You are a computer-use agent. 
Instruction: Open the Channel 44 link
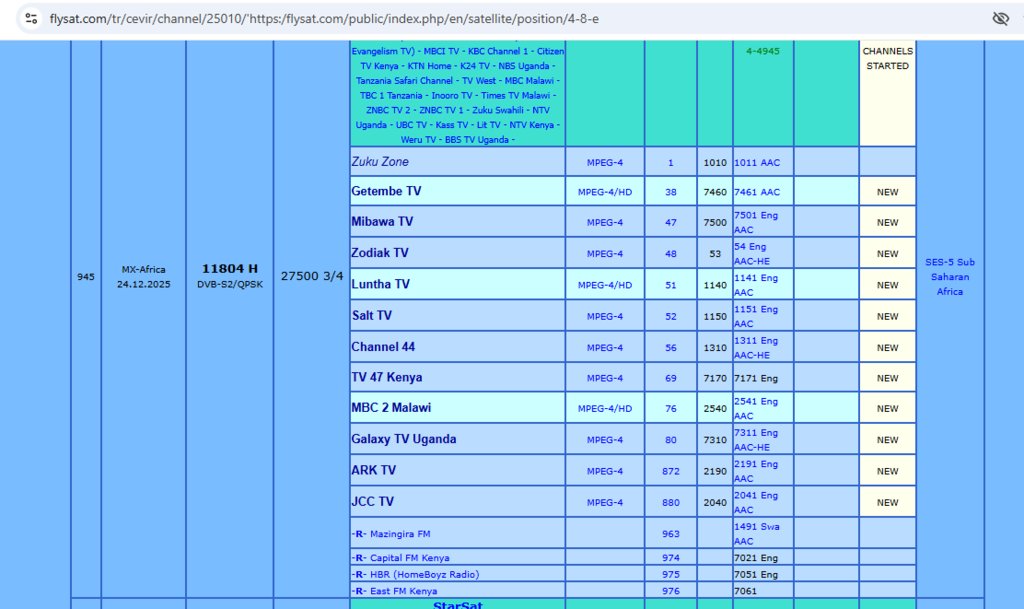pos(383,347)
